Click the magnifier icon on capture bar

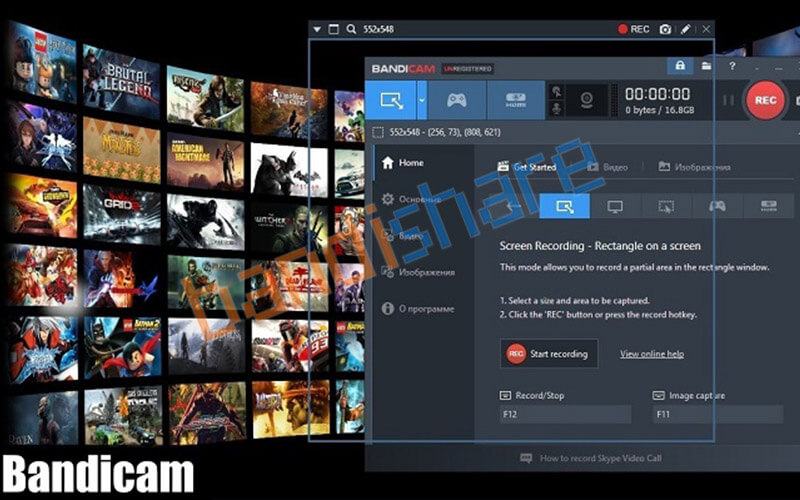point(351,29)
